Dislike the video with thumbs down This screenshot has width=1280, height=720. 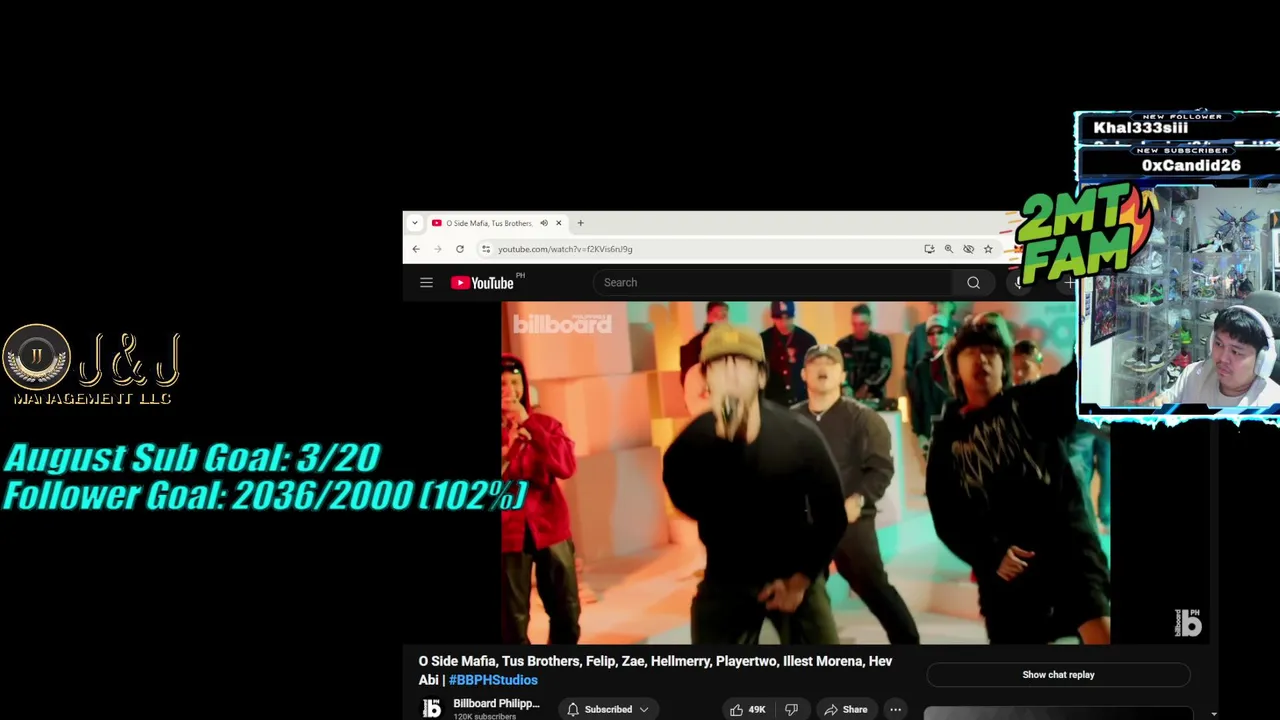click(x=791, y=709)
